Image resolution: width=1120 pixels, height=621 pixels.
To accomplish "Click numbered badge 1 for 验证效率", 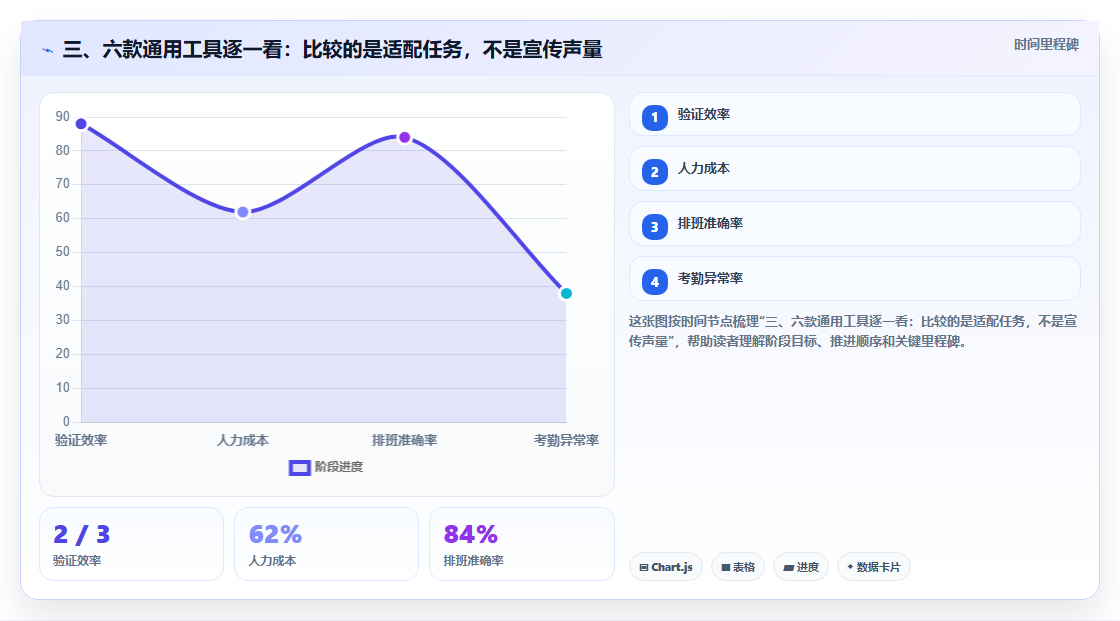I will point(654,118).
